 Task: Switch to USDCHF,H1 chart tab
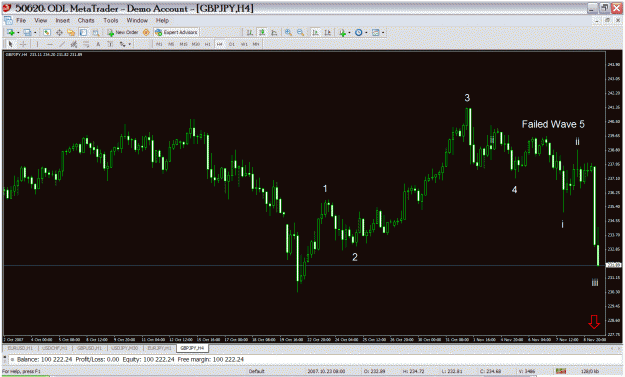tap(54, 348)
